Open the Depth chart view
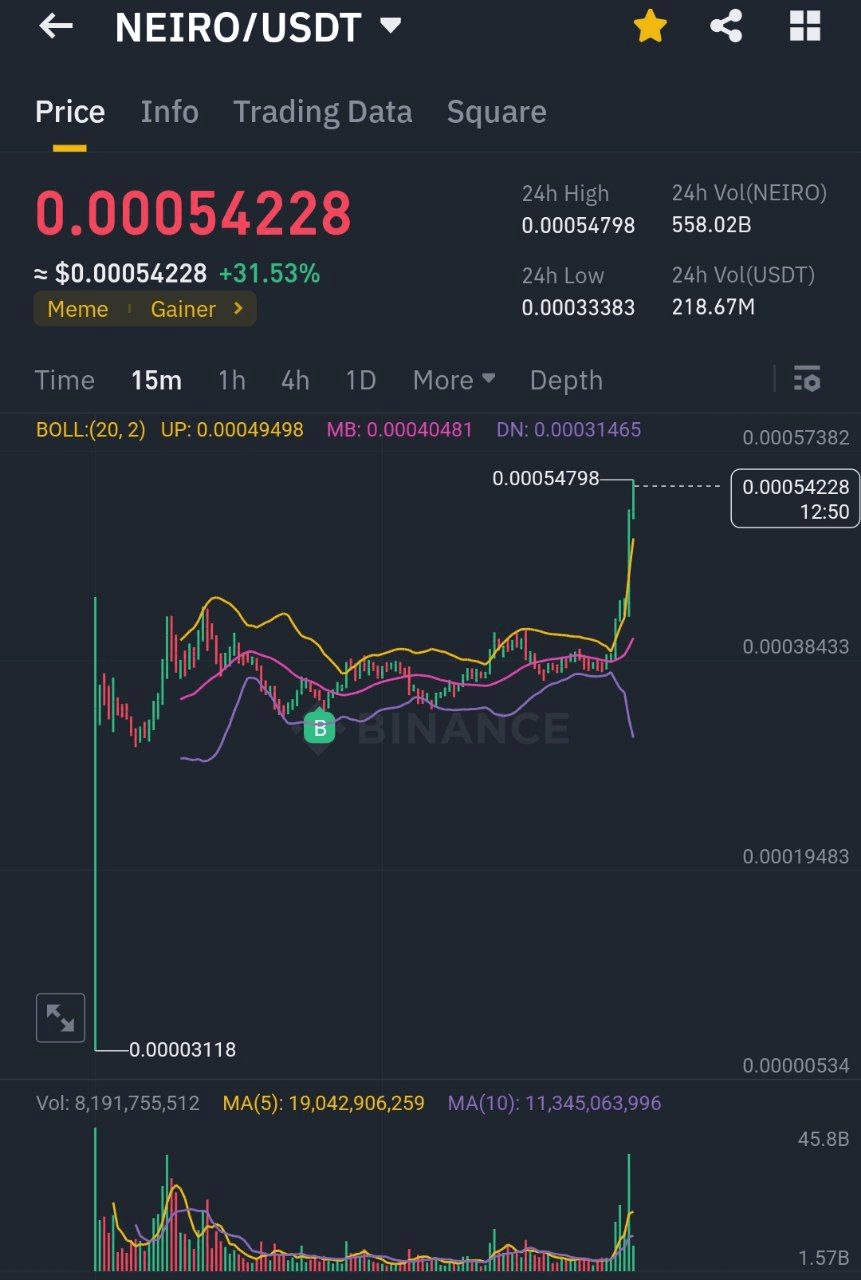Screen dimensions: 861x1280 tap(566, 380)
